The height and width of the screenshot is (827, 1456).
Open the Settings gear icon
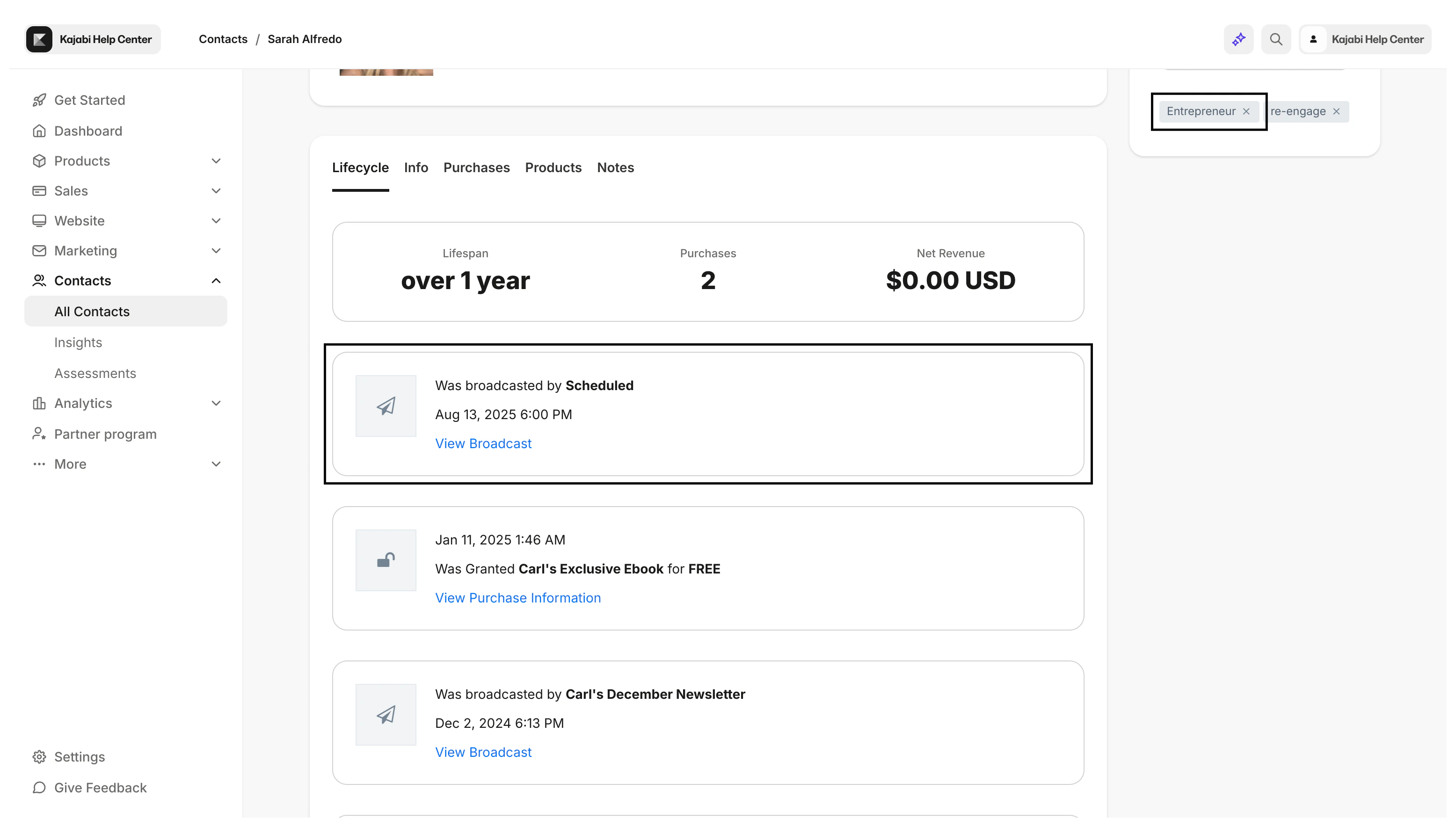(x=39, y=756)
